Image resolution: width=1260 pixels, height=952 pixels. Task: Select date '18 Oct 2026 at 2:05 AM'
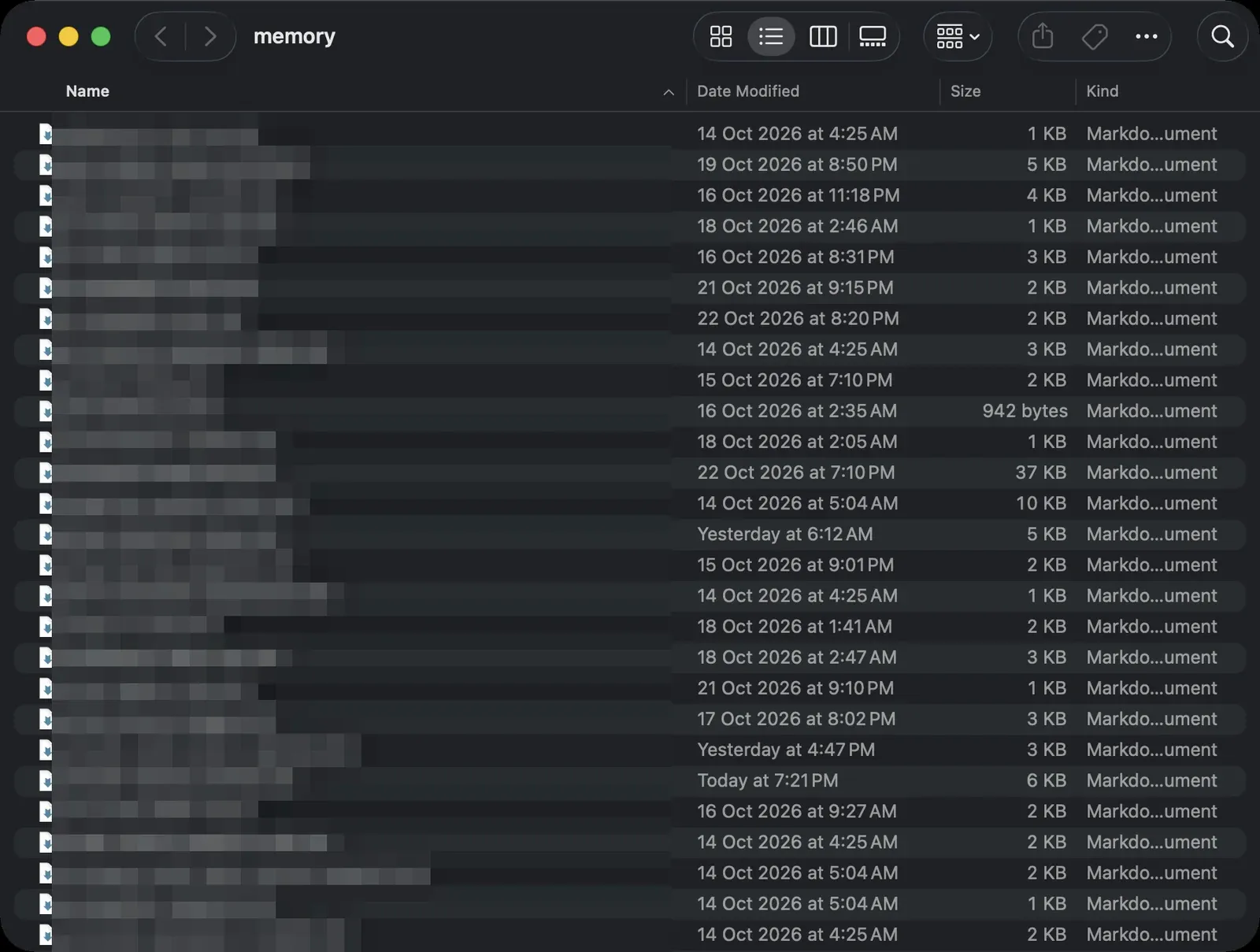click(797, 442)
